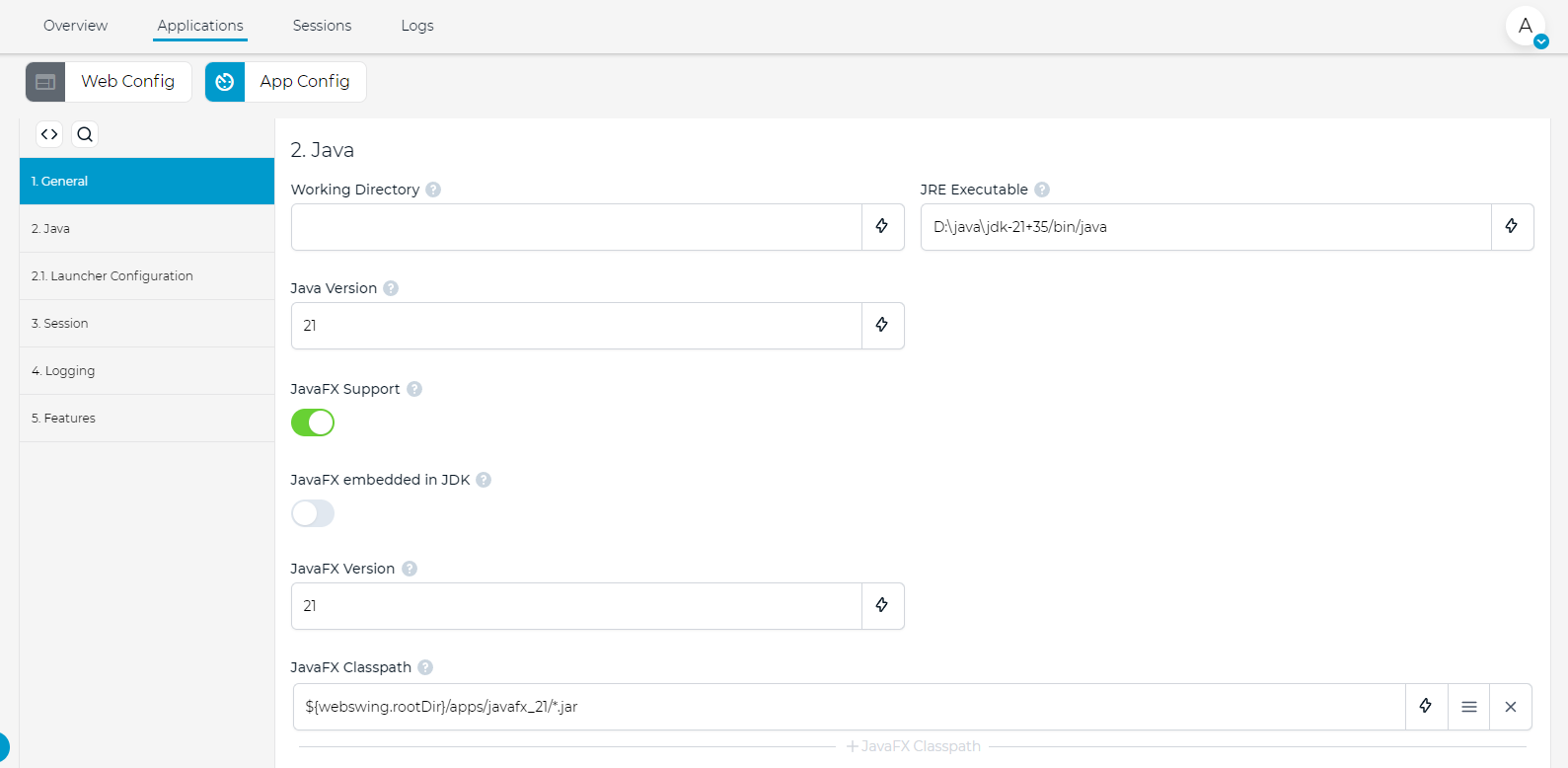Jump to 2.1. Launcher Configuration
This screenshot has width=1568, height=768.
pos(147,276)
